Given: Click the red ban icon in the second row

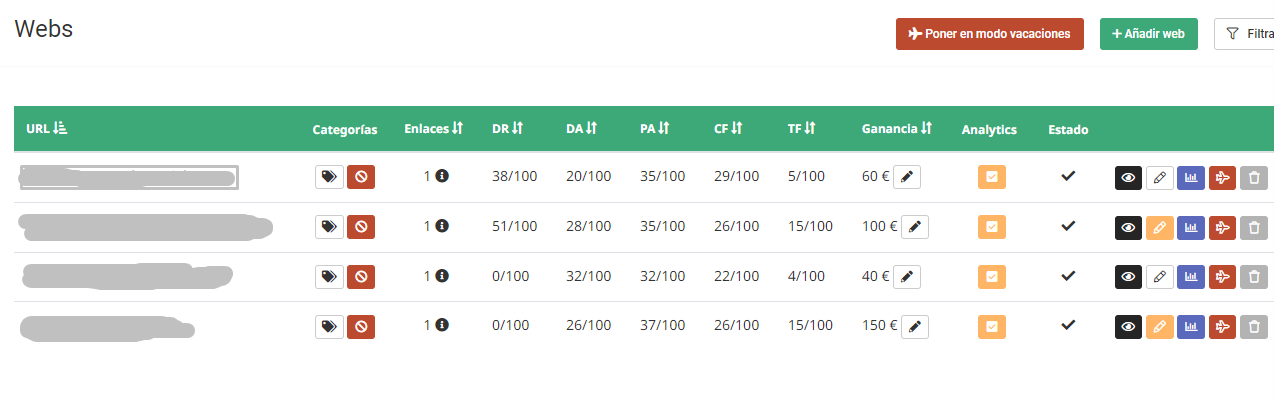Looking at the screenshot, I should pos(361,227).
